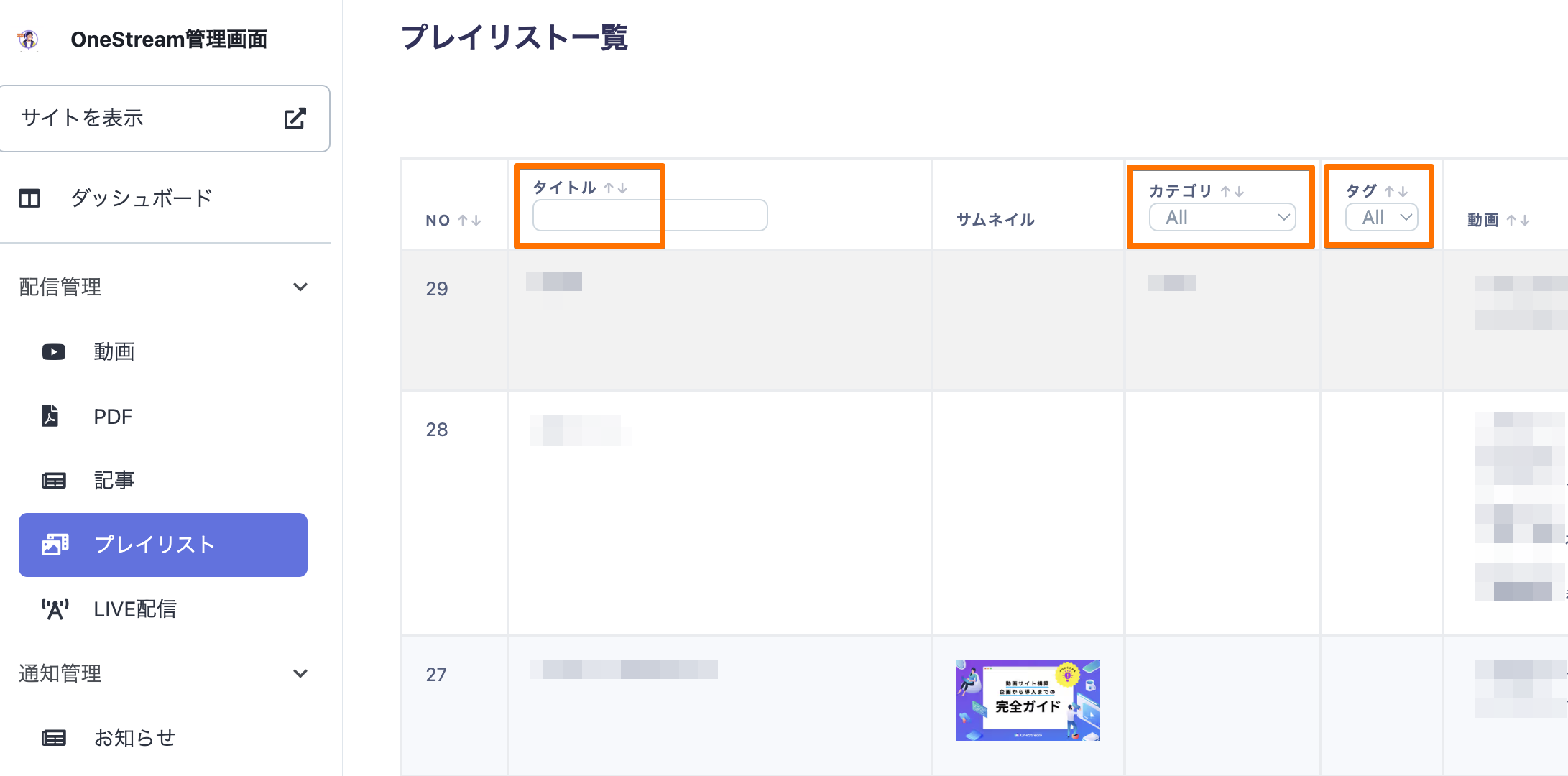1568x776 pixels.
Task: Open the カテゴリ All filter dropdown
Action: 1222,217
